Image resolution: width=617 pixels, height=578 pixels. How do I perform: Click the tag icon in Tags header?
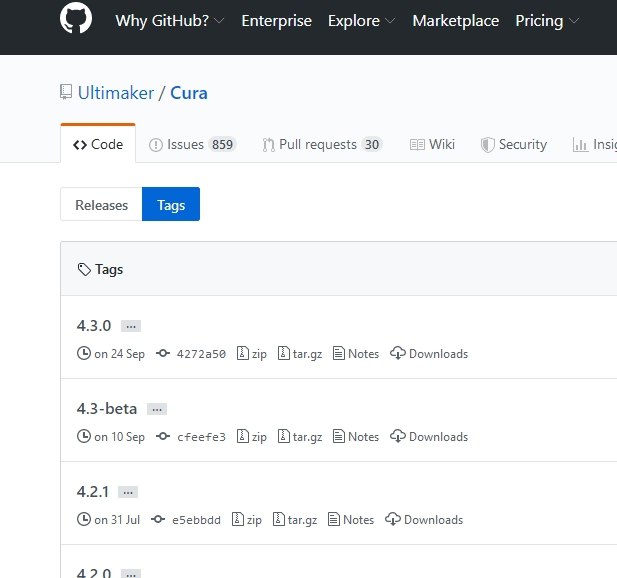tap(84, 270)
